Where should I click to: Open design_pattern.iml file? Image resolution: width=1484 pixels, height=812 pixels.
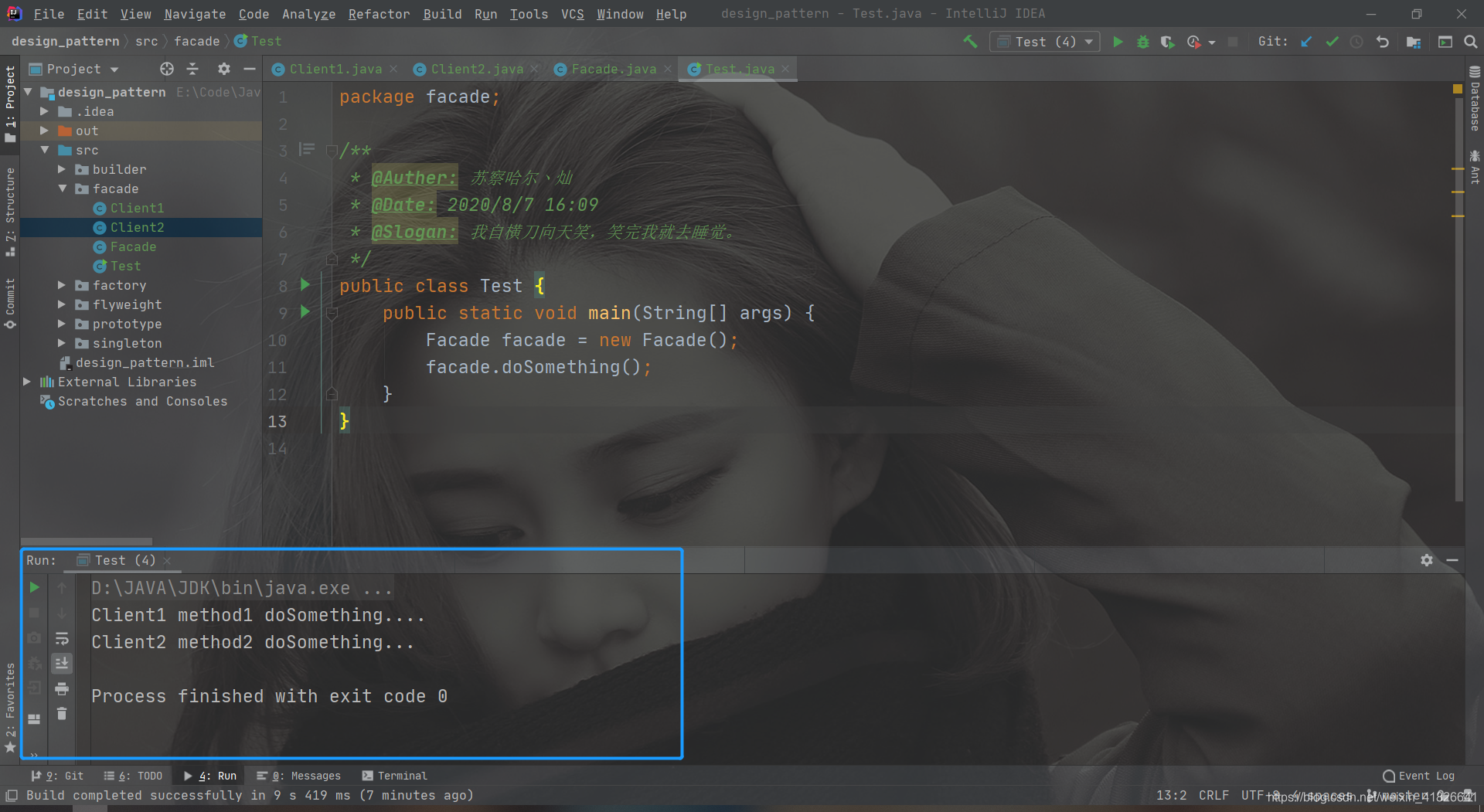145,362
